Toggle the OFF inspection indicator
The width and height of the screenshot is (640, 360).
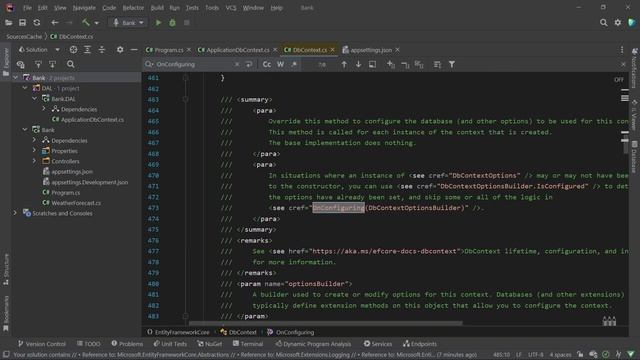(x=619, y=80)
